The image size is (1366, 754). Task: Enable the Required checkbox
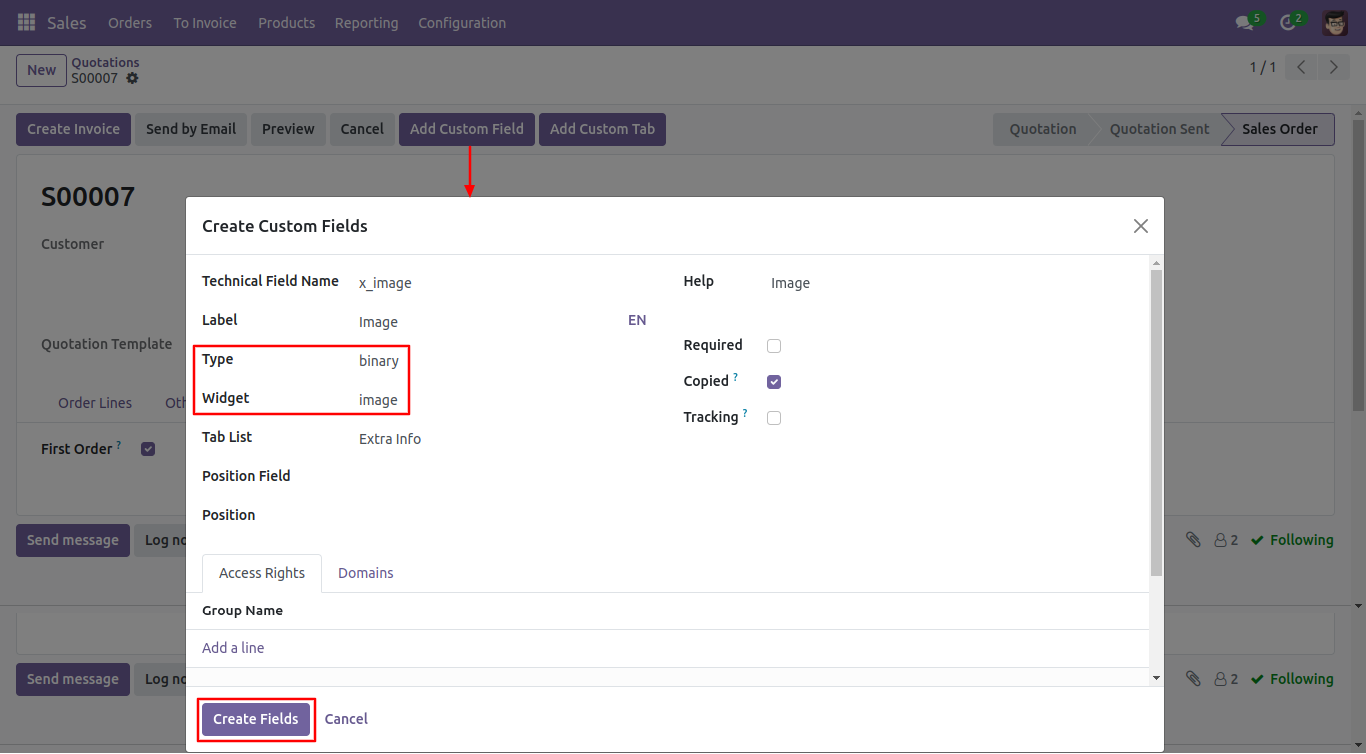pos(774,346)
